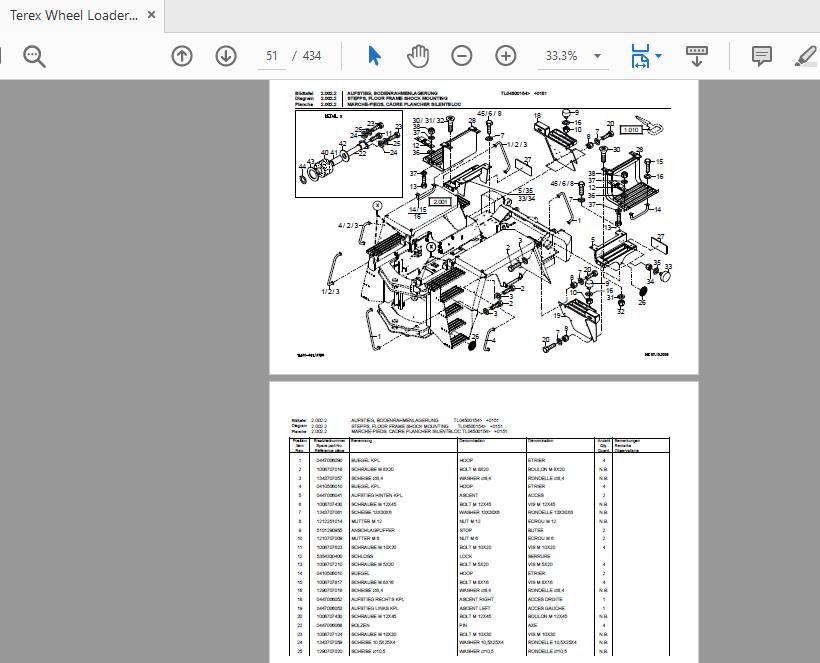Select the highlighter pen annotation icon
This screenshot has width=820, height=663.
tap(804, 56)
